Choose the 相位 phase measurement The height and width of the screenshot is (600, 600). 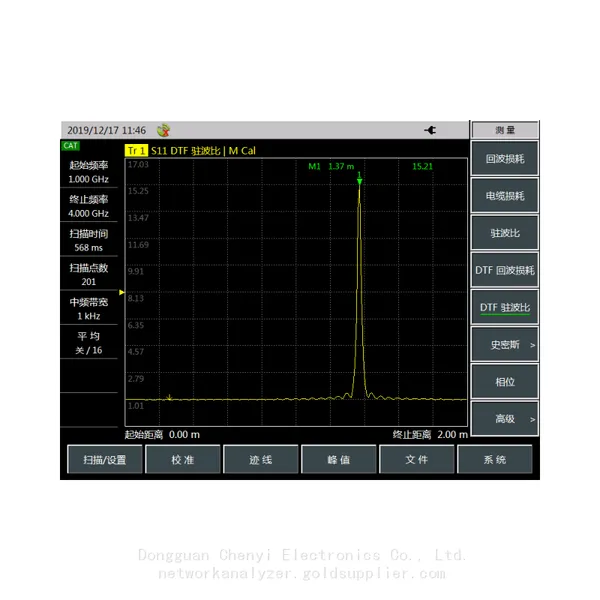505,382
